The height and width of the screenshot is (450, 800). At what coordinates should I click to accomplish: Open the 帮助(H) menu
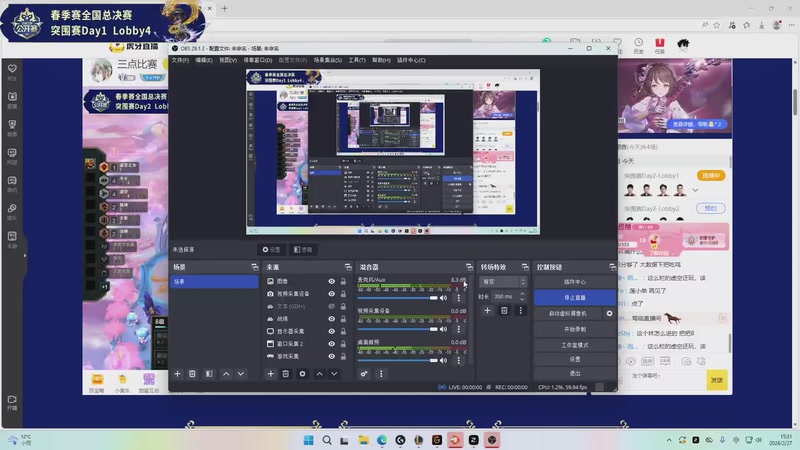coord(381,60)
